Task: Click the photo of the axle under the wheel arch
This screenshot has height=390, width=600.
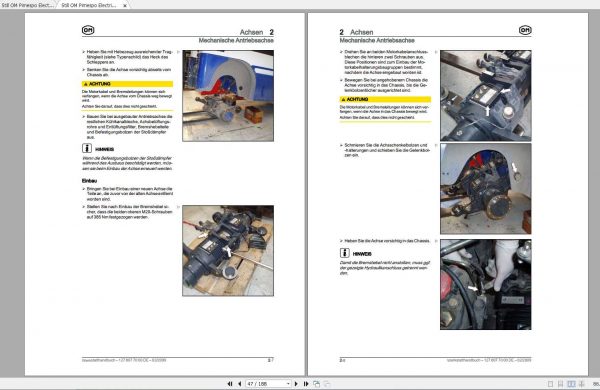Action: [486, 189]
